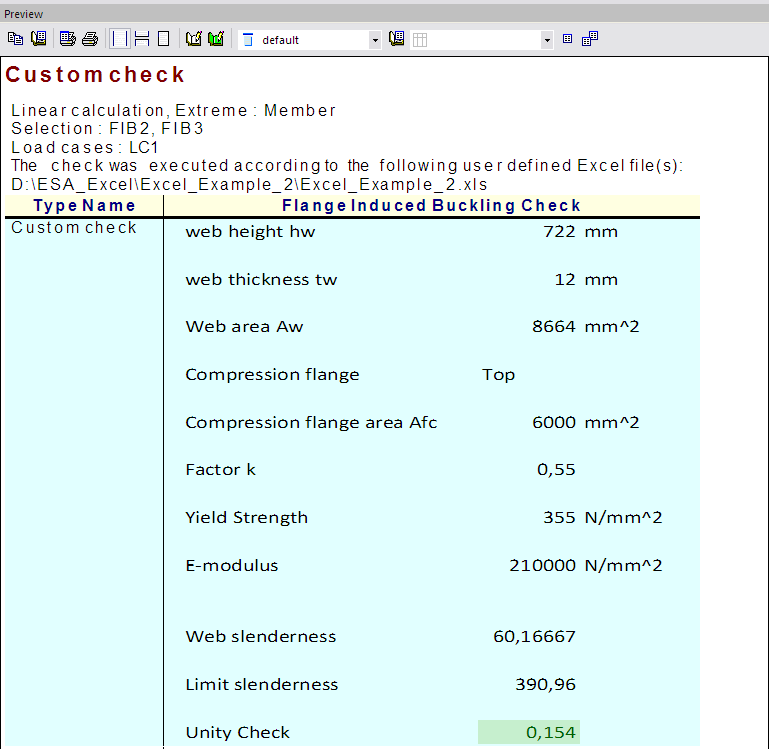Click the dropdown arrow next to 'default'
769x749 pixels.
(375, 40)
